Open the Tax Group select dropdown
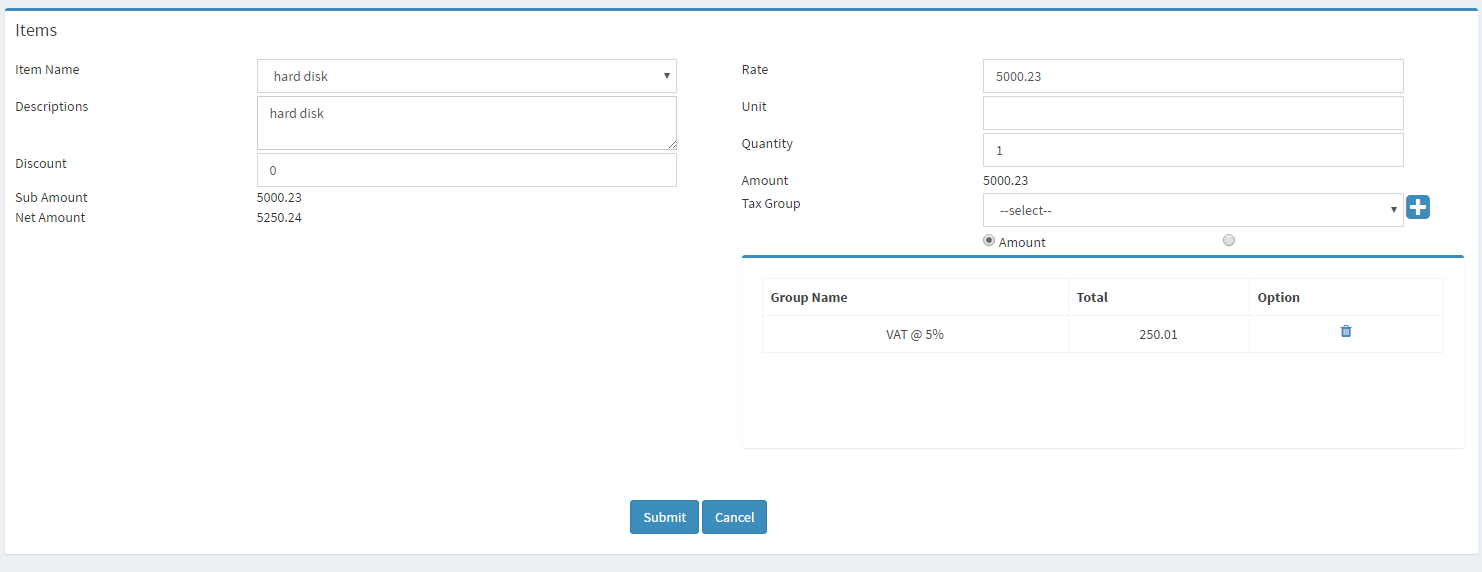The width and height of the screenshot is (1482, 572). 1193,210
